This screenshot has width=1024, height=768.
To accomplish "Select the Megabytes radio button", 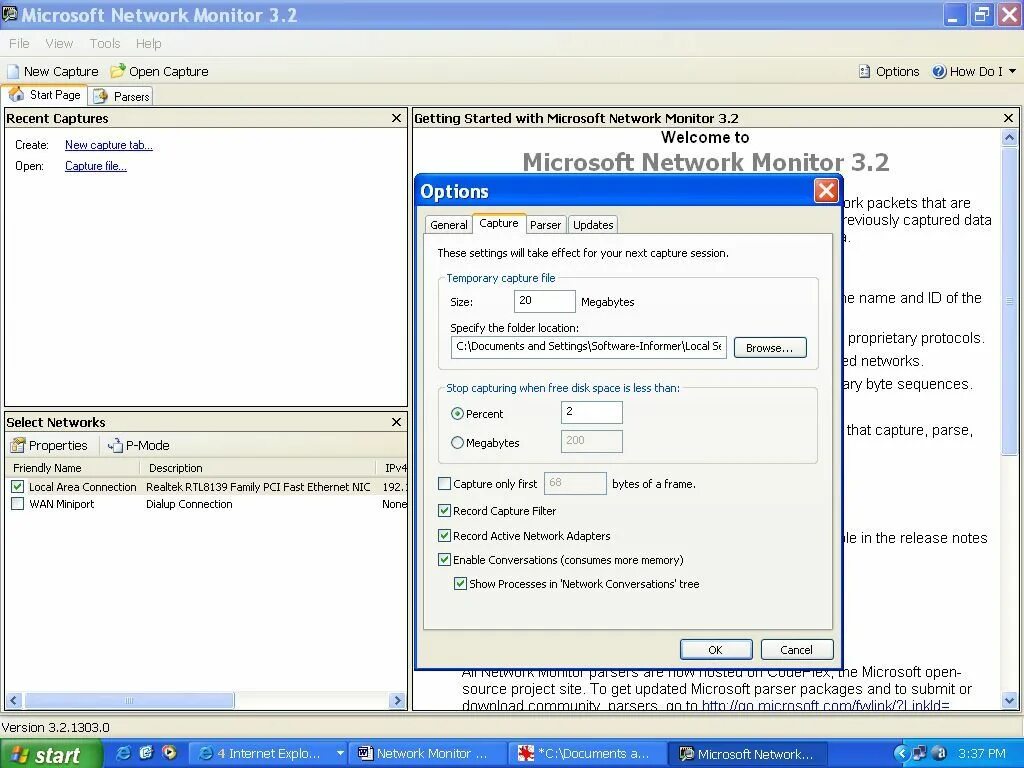I will pyautogui.click(x=457, y=442).
